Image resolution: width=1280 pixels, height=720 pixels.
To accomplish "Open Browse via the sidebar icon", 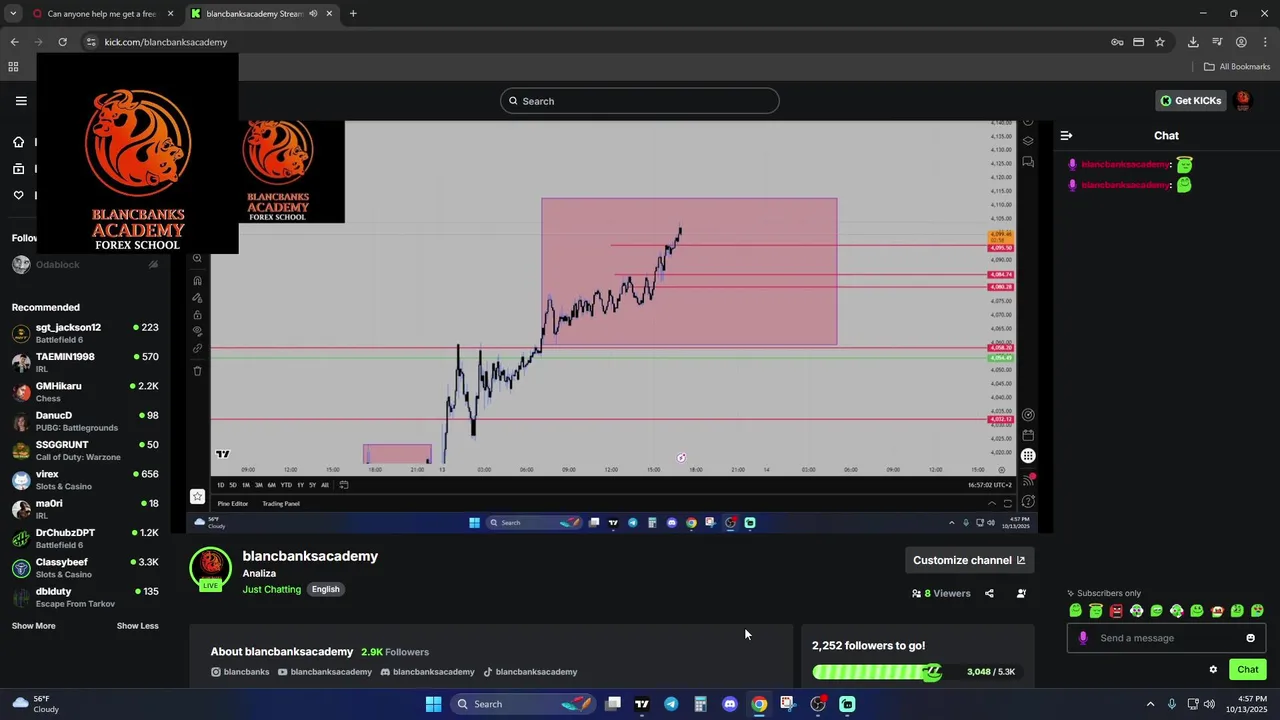I will tap(18, 169).
